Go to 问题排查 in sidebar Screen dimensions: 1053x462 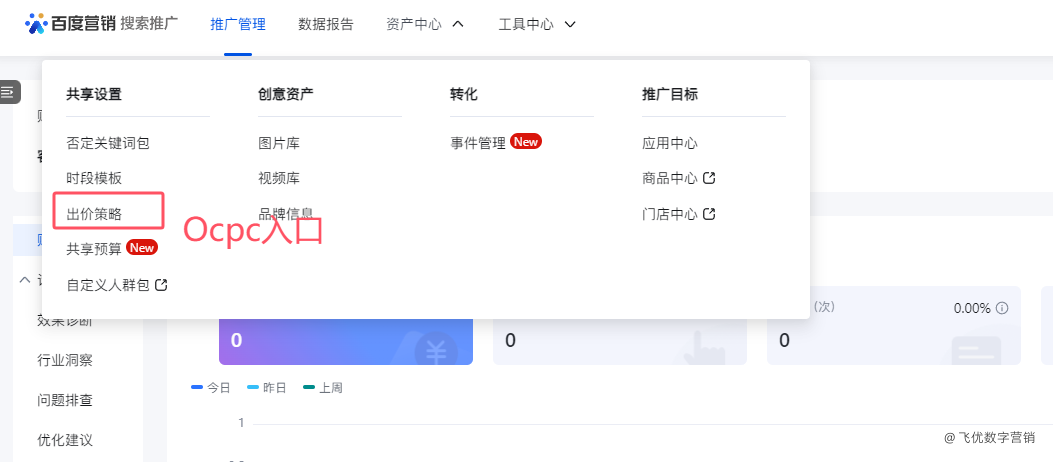point(64,401)
